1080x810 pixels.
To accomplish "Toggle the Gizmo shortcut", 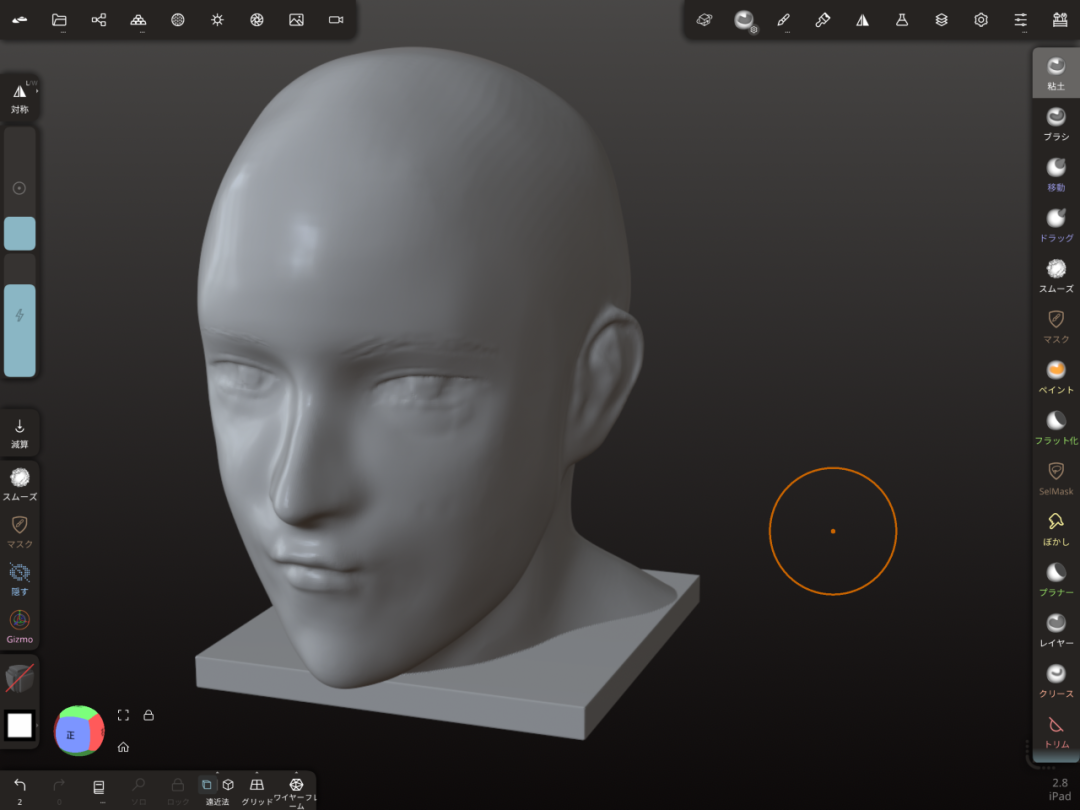I will point(19,626).
